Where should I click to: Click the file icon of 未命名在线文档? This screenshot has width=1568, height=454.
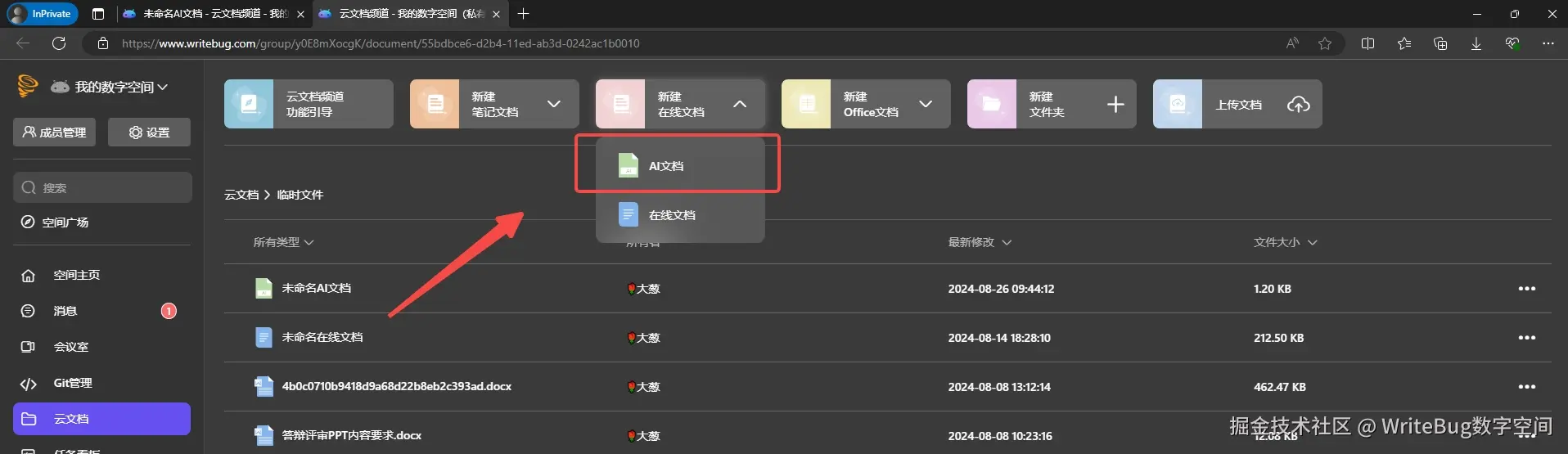coord(264,337)
